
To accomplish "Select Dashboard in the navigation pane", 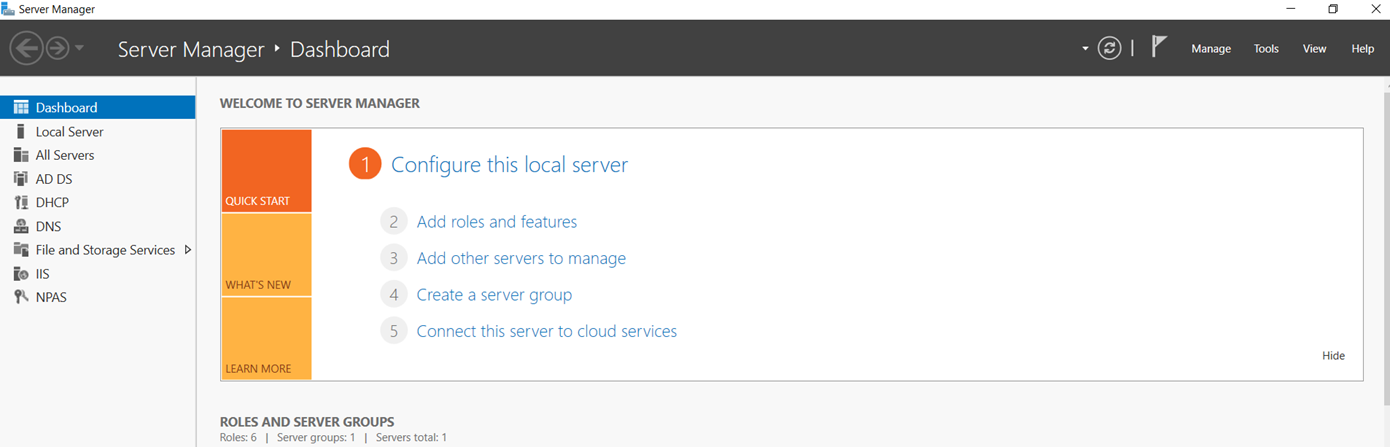I will pos(98,107).
